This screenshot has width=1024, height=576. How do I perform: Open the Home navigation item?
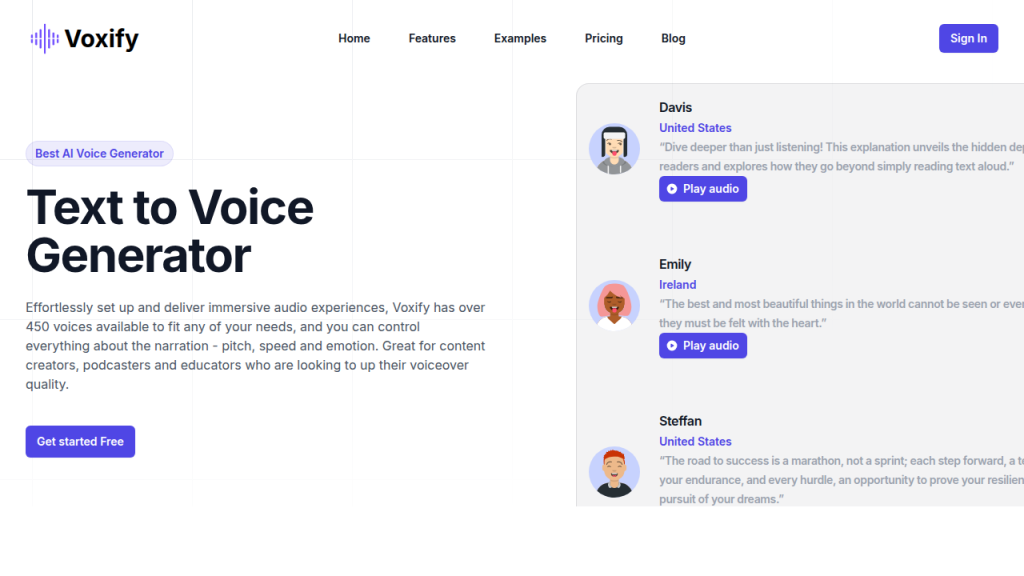(354, 38)
